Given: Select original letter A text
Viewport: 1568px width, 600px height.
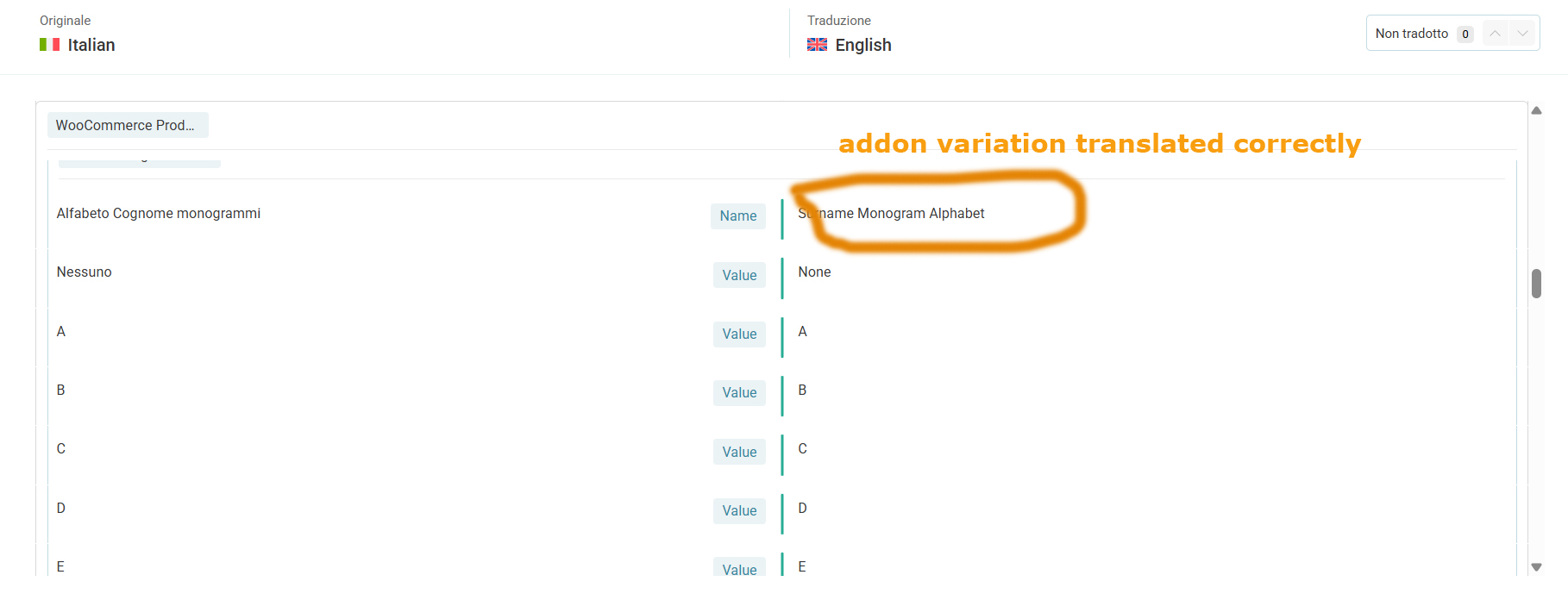Looking at the screenshot, I should 61,332.
